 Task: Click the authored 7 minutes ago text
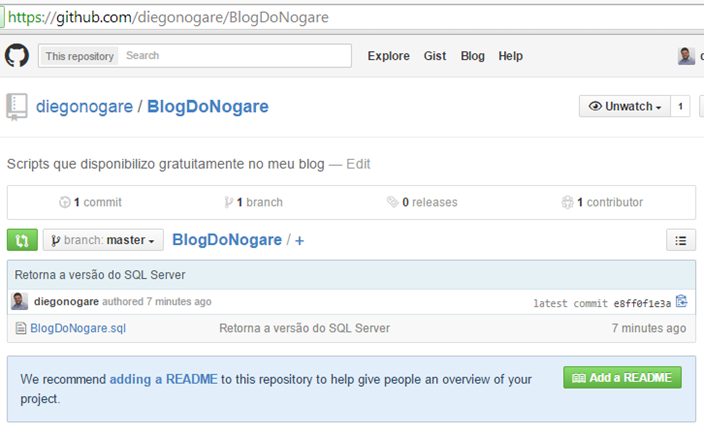[157, 302]
